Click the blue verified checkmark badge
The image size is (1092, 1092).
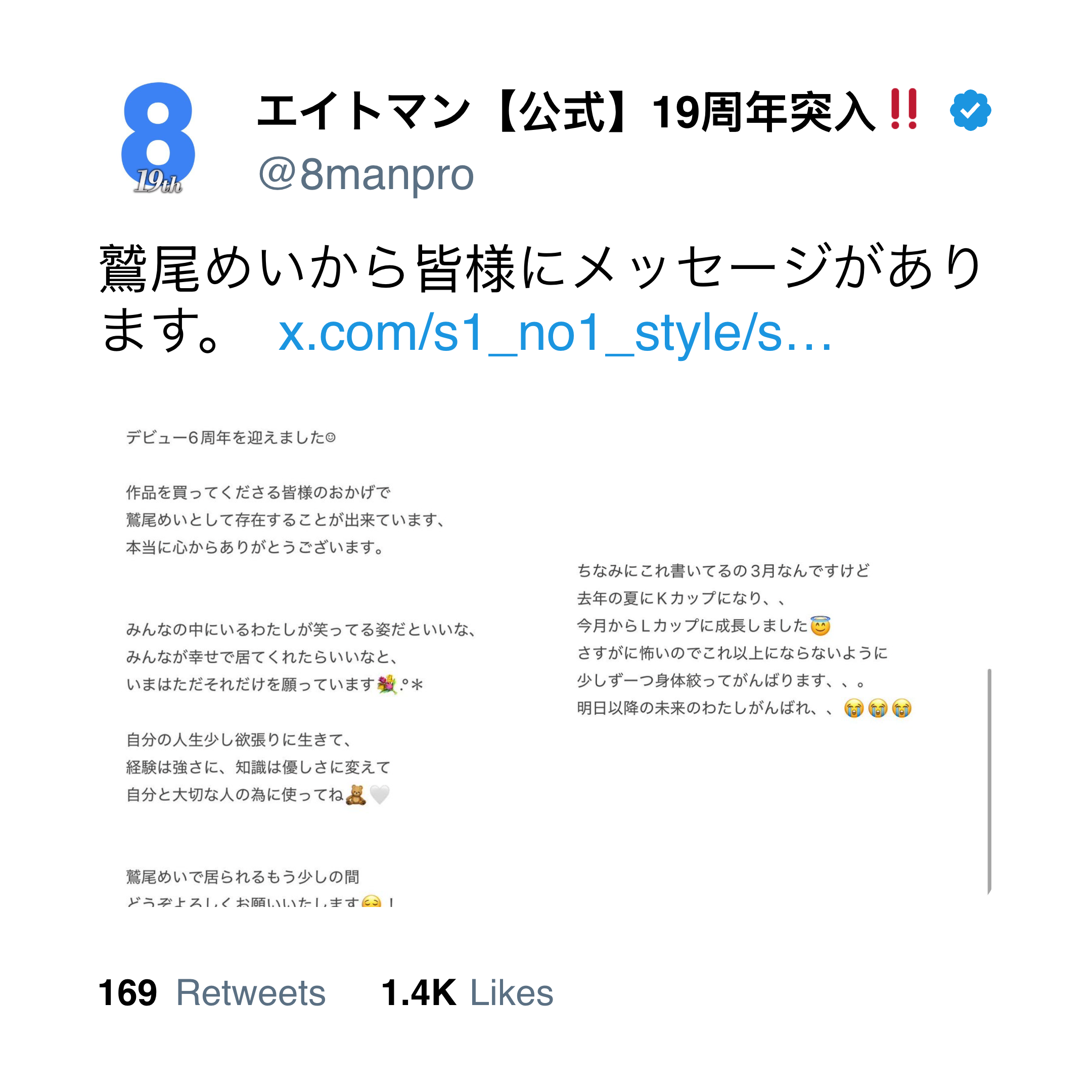[x=970, y=110]
